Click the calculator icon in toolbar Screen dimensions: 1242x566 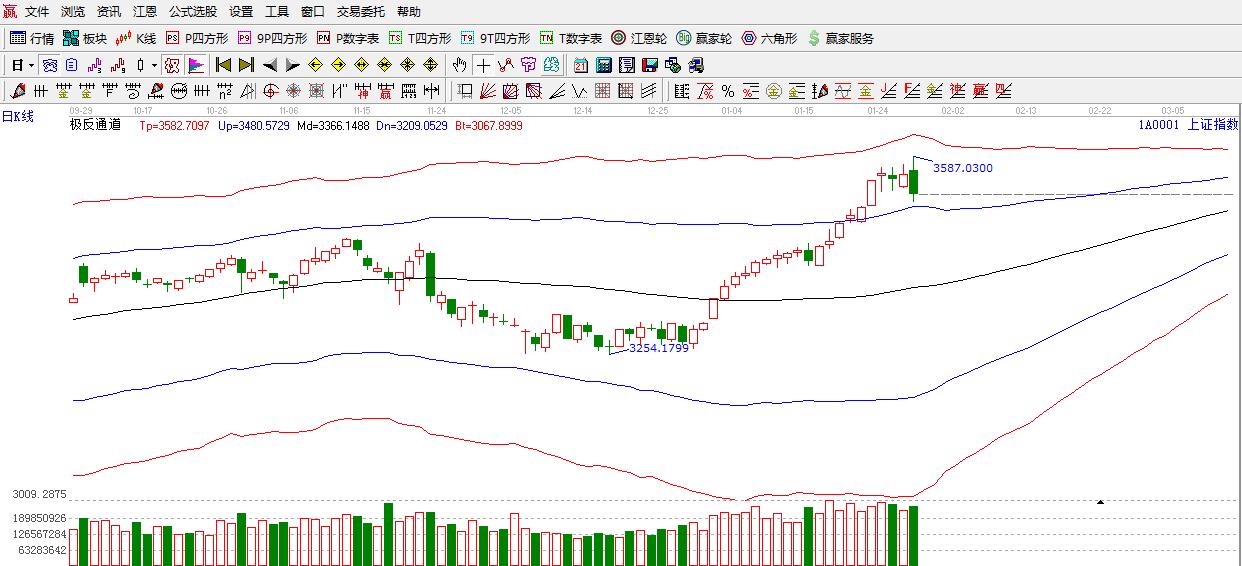pyautogui.click(x=604, y=66)
